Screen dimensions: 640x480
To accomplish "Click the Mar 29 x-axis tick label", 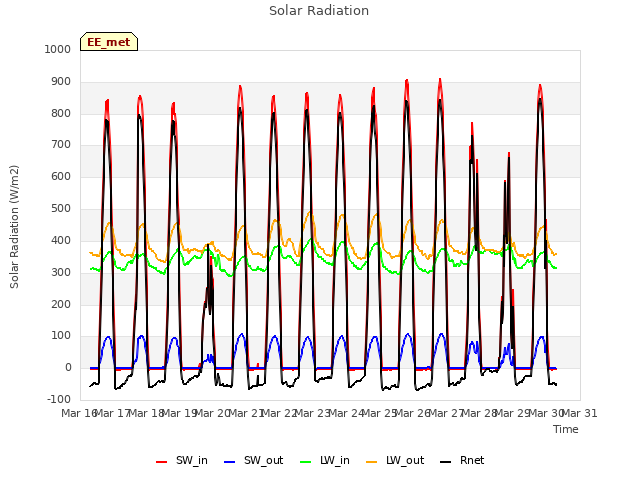I will (513, 413).
